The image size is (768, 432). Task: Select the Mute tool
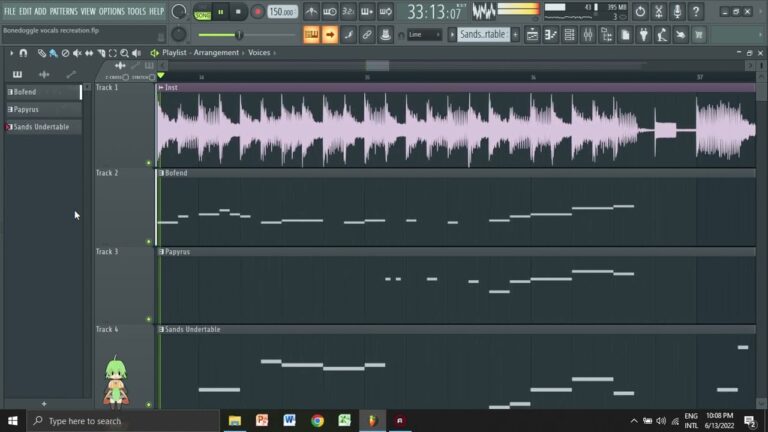77,53
